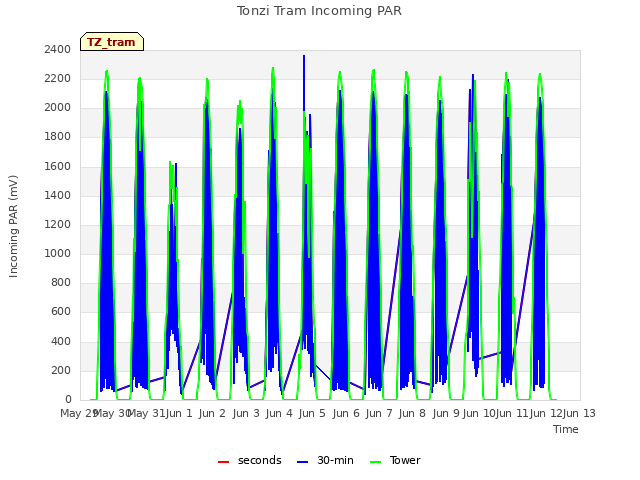Click the 0 y-axis tick value
Screen dimensions: 640x480
coord(68,399)
